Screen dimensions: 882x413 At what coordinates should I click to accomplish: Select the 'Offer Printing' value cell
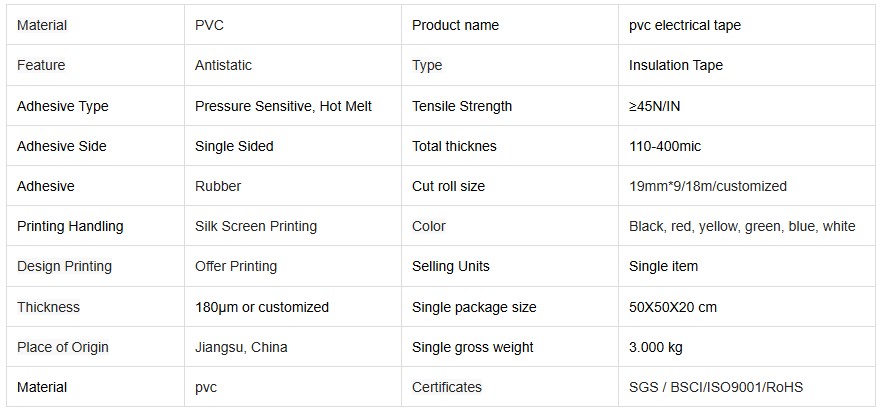click(236, 266)
